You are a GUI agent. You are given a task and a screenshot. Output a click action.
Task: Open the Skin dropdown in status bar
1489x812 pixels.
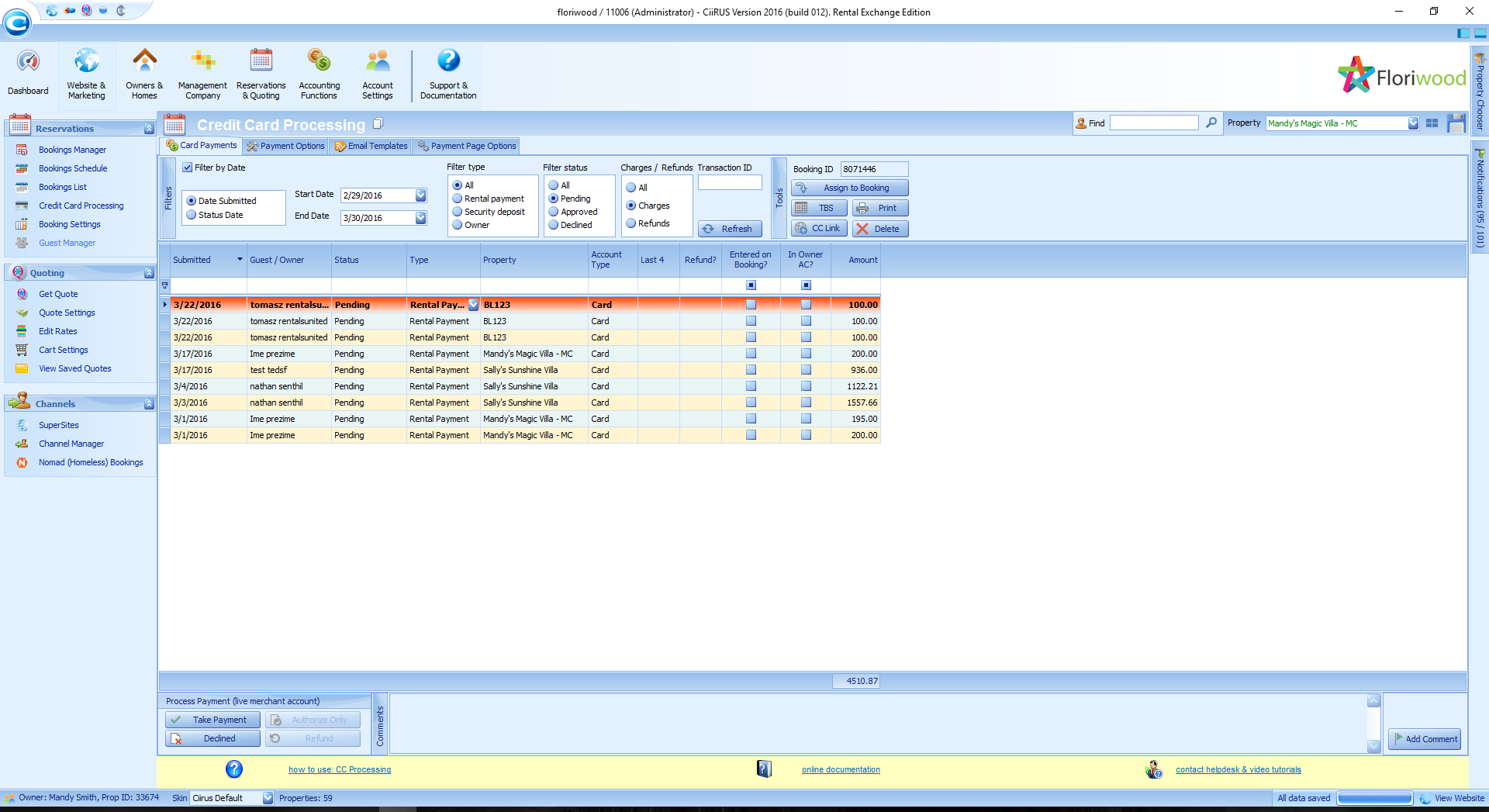point(268,798)
